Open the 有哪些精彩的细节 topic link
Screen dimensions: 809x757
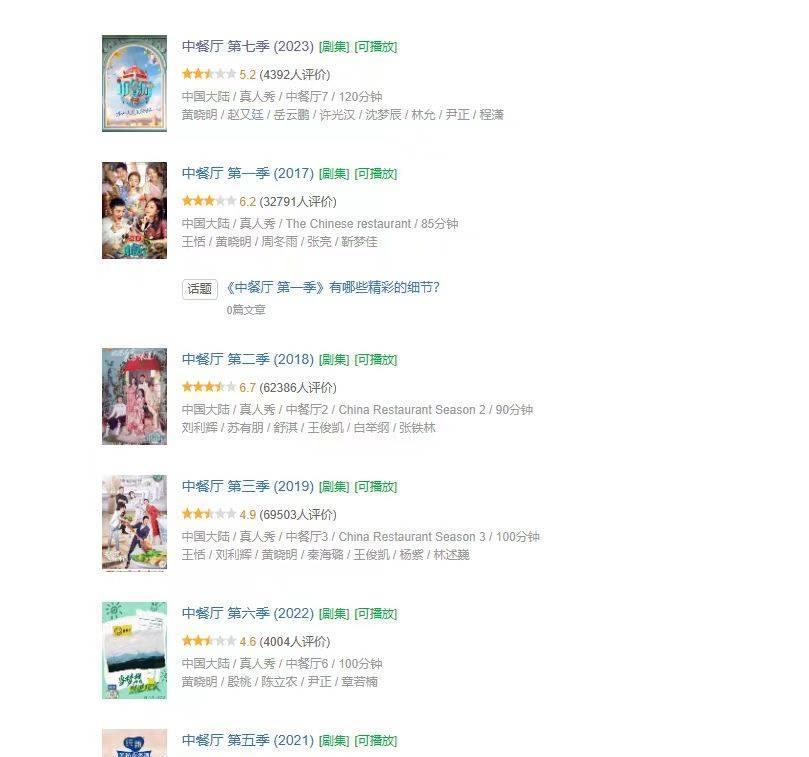[x=333, y=287]
